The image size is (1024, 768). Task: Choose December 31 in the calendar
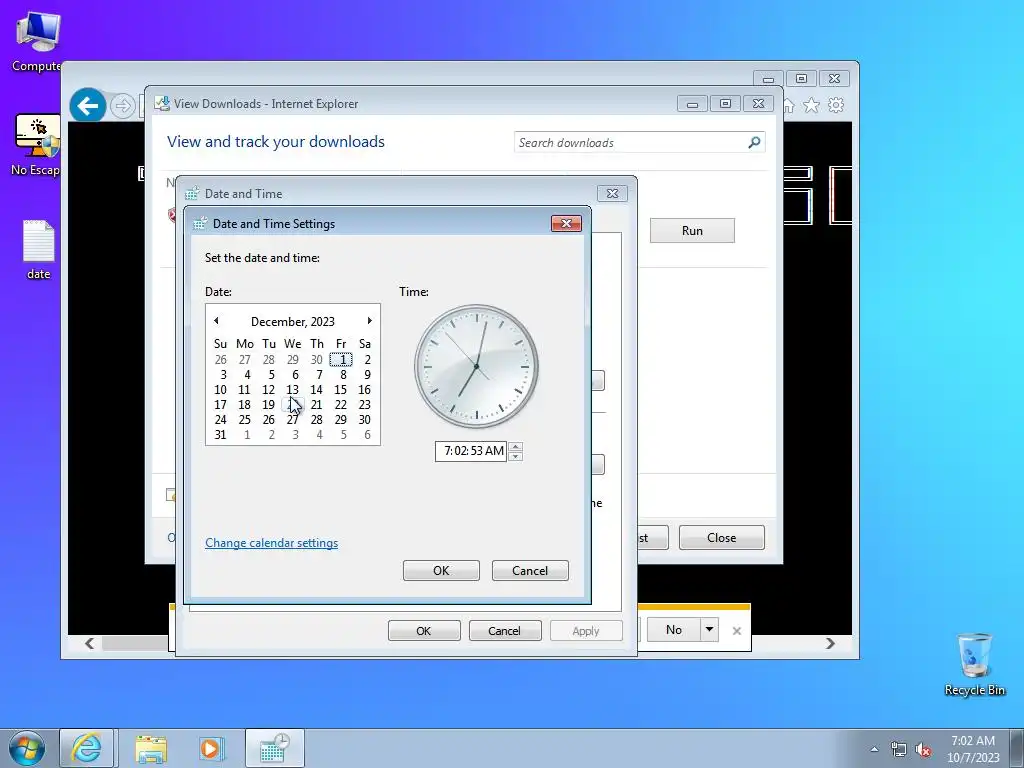click(221, 435)
